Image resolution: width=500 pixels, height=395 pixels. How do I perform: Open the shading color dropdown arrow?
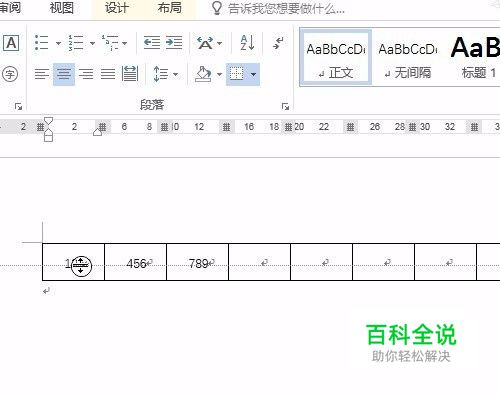click(219, 74)
